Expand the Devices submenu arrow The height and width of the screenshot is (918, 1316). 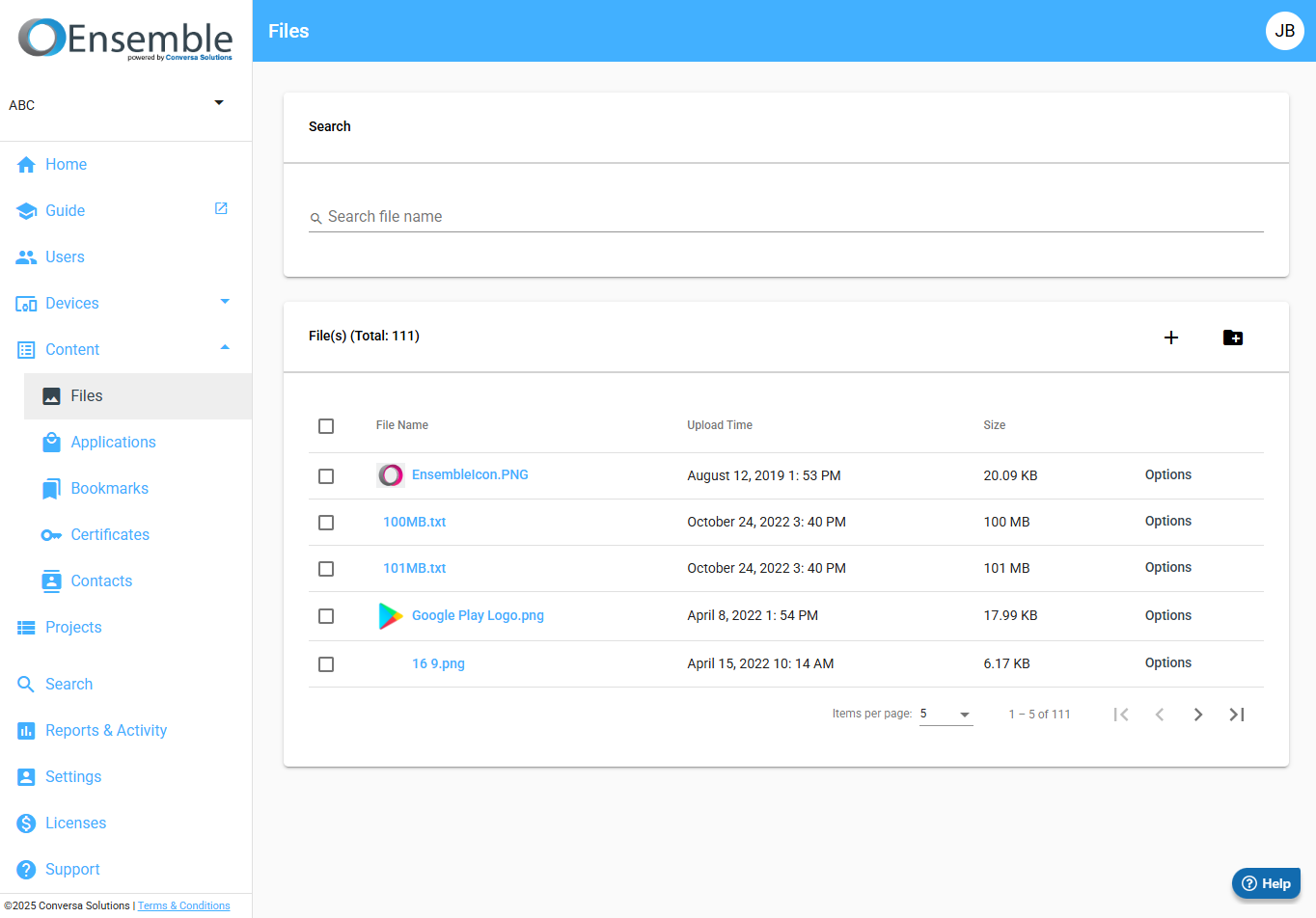(x=225, y=302)
